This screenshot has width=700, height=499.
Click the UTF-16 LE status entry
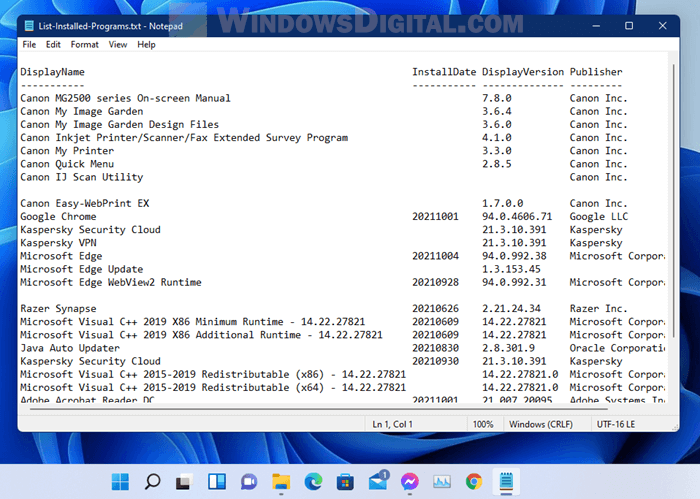616,424
